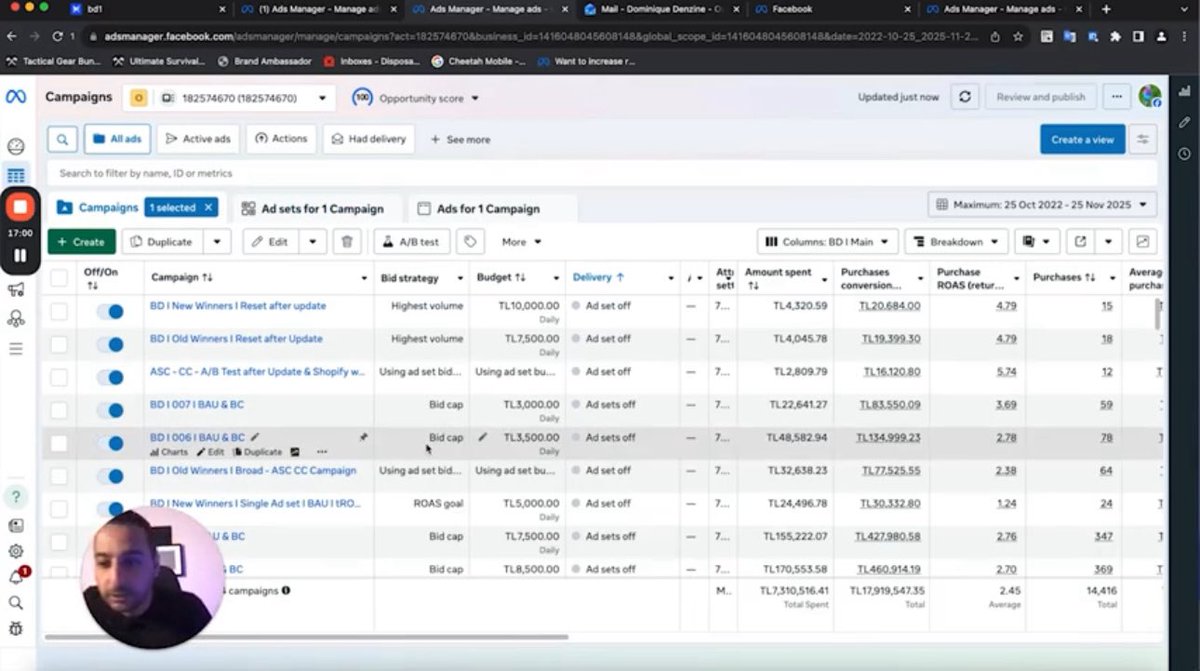Stop the screen recording

coord(19,207)
